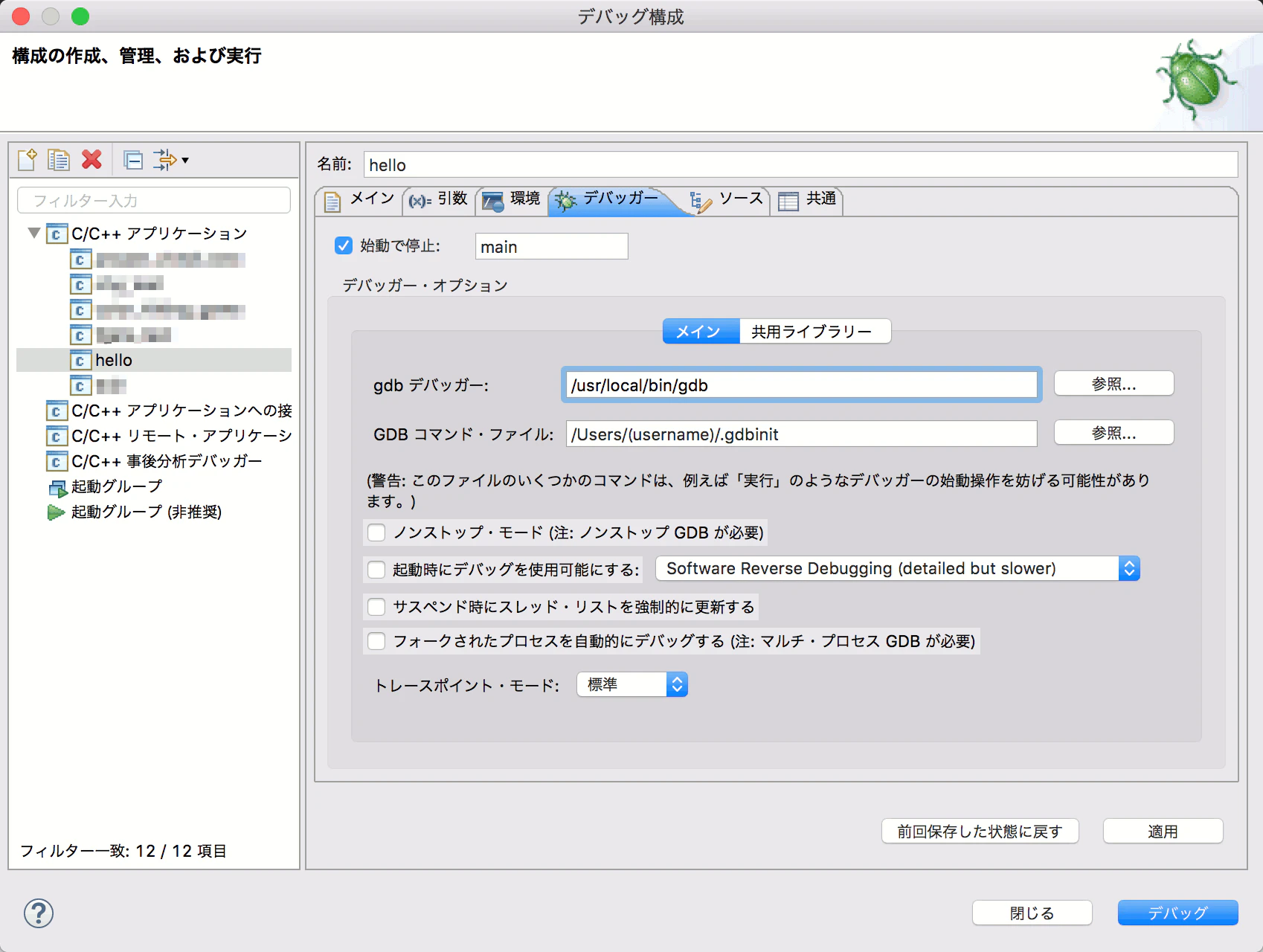The width and height of the screenshot is (1263, 952).
Task: Toggle the 始動で停止 checkbox
Action: 343,245
